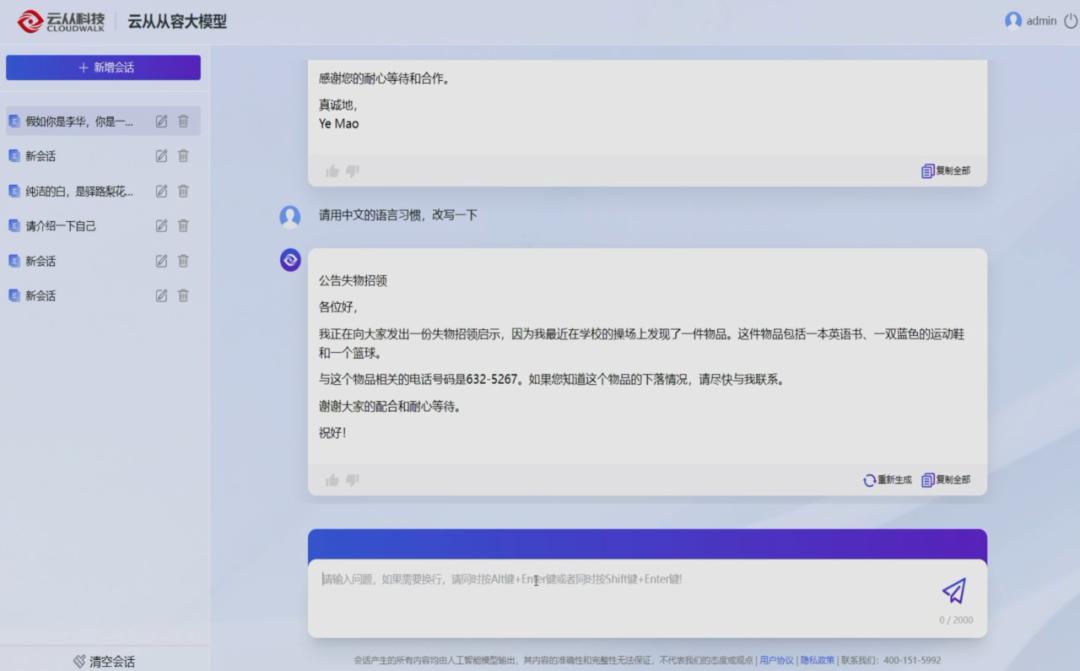Dislike the Ye Mao response above
The image size is (1080, 671).
coord(352,171)
